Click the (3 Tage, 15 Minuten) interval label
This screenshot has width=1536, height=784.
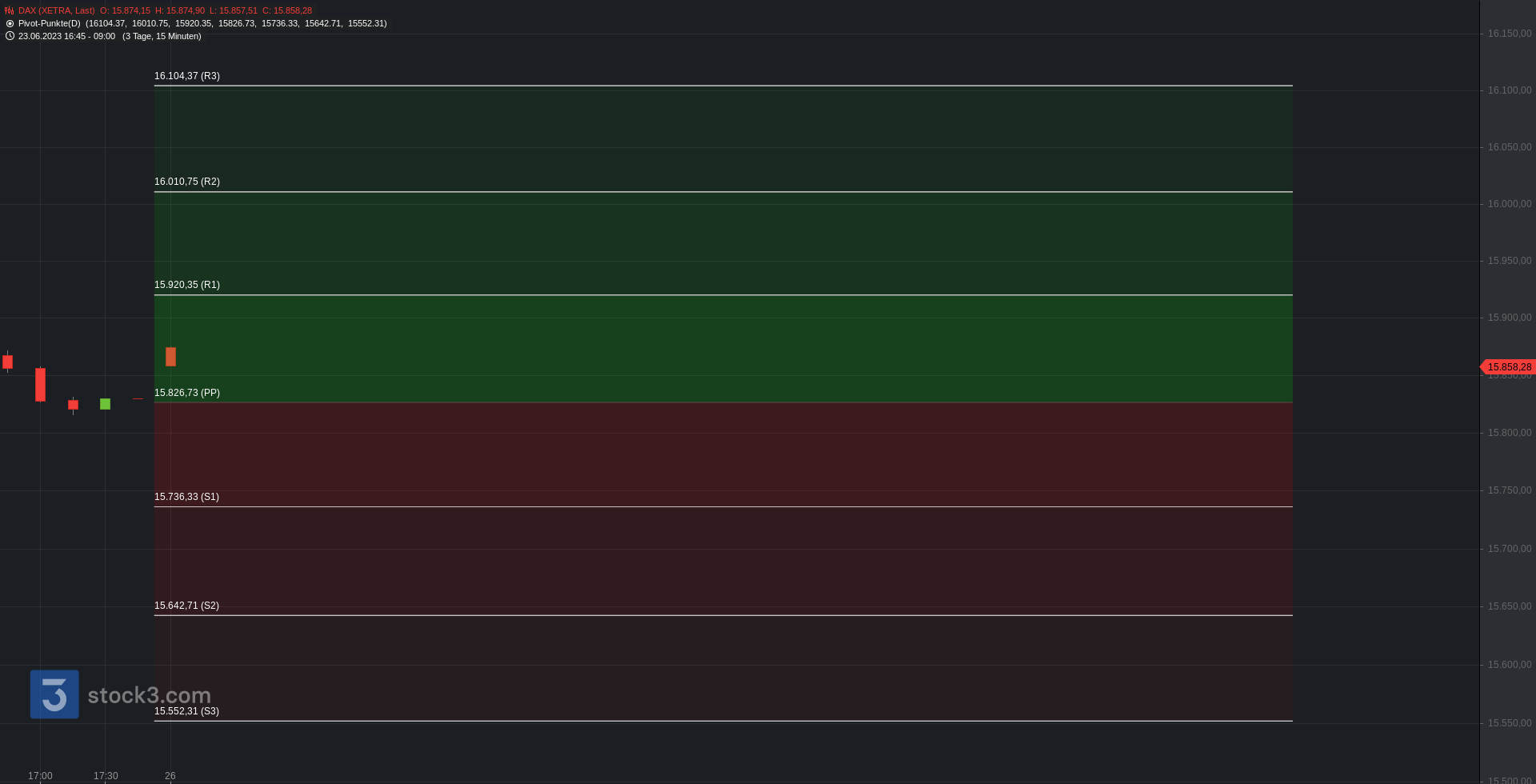(162, 37)
